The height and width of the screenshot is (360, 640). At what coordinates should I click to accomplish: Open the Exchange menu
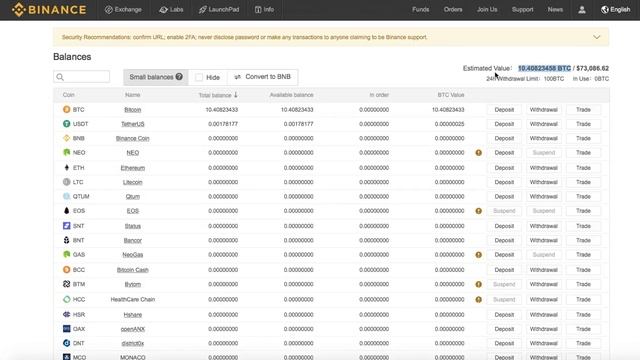point(123,9)
